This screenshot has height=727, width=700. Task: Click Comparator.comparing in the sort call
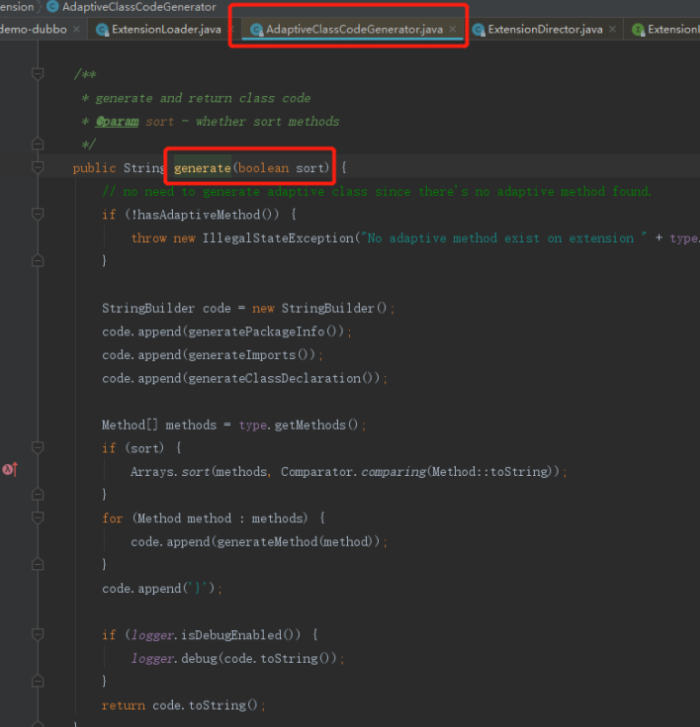pyautogui.click(x=353, y=472)
